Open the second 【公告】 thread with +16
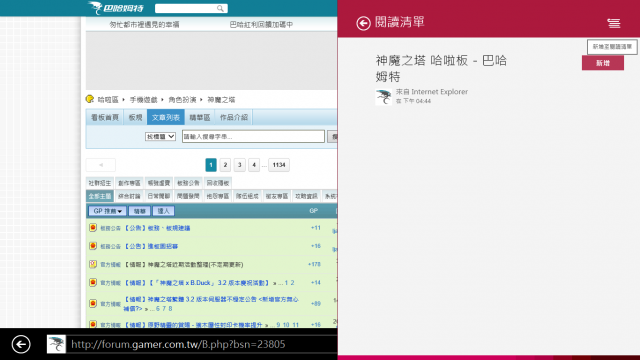 point(151,246)
